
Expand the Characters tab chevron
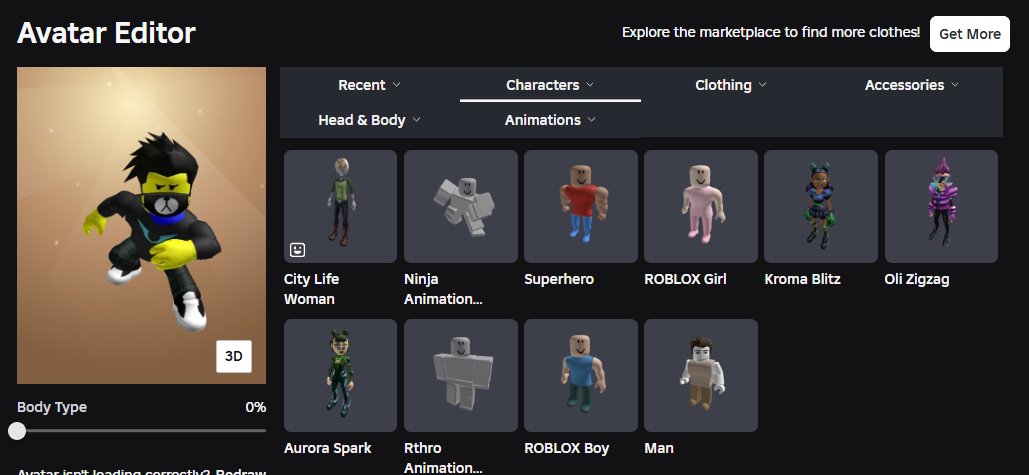(589, 85)
